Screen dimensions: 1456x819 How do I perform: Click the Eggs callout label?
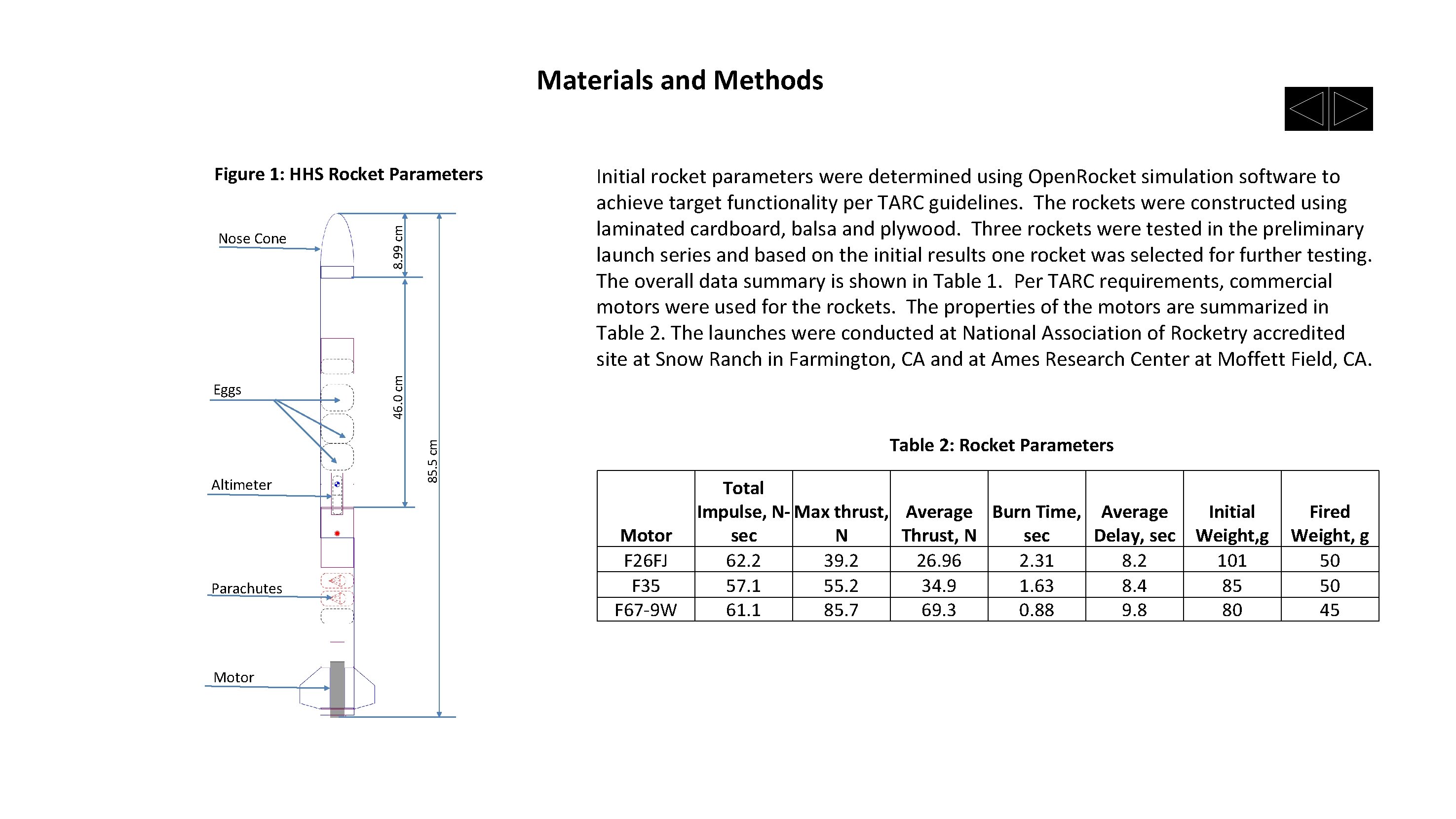click(x=228, y=390)
